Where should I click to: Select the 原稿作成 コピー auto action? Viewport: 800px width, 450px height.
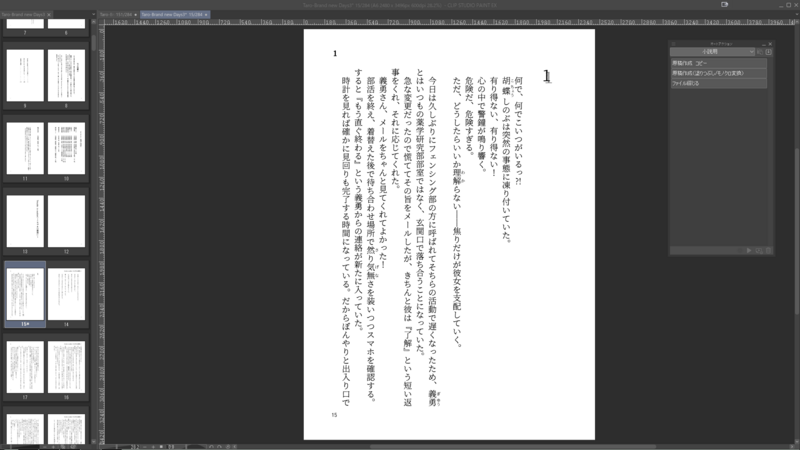[x=718, y=63]
